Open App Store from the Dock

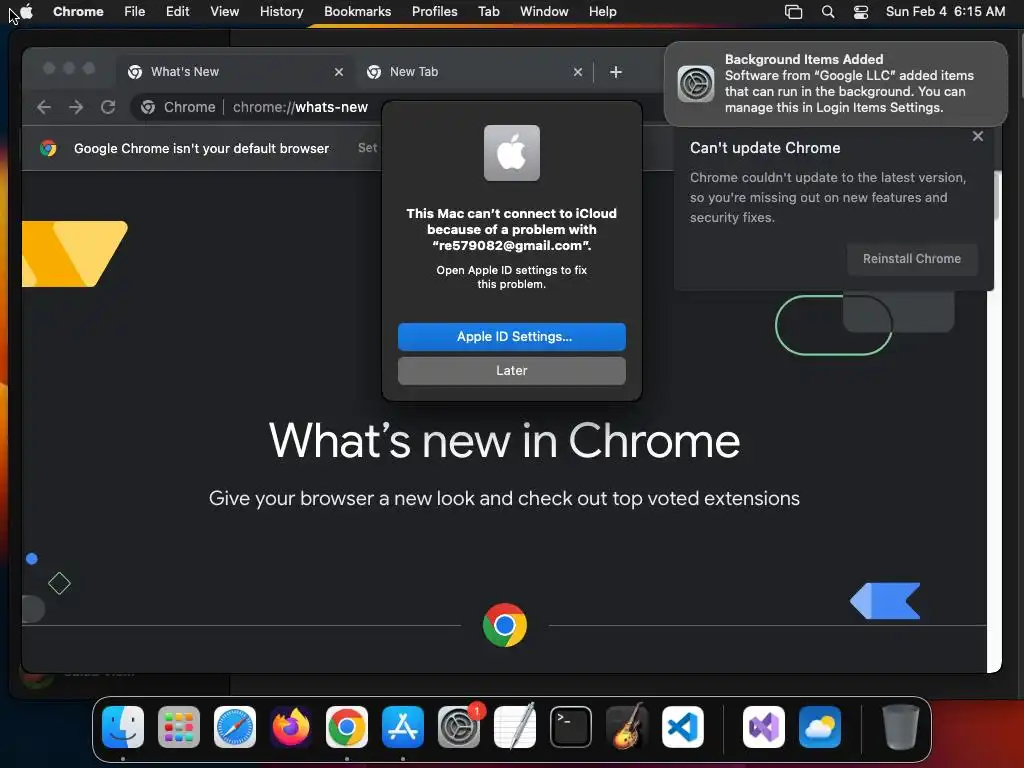(403, 727)
